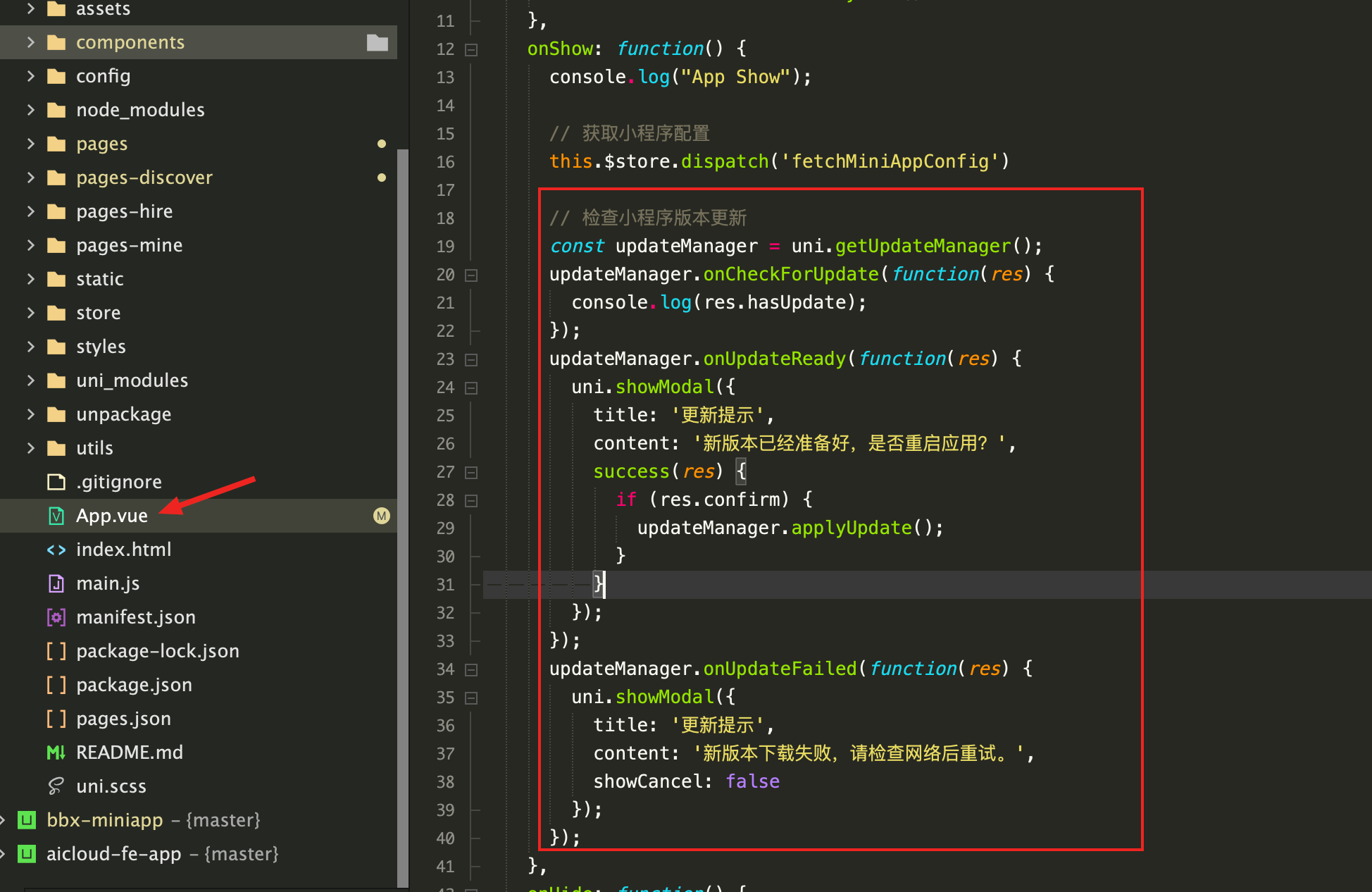Open pages.json from the file tree

coord(123,719)
